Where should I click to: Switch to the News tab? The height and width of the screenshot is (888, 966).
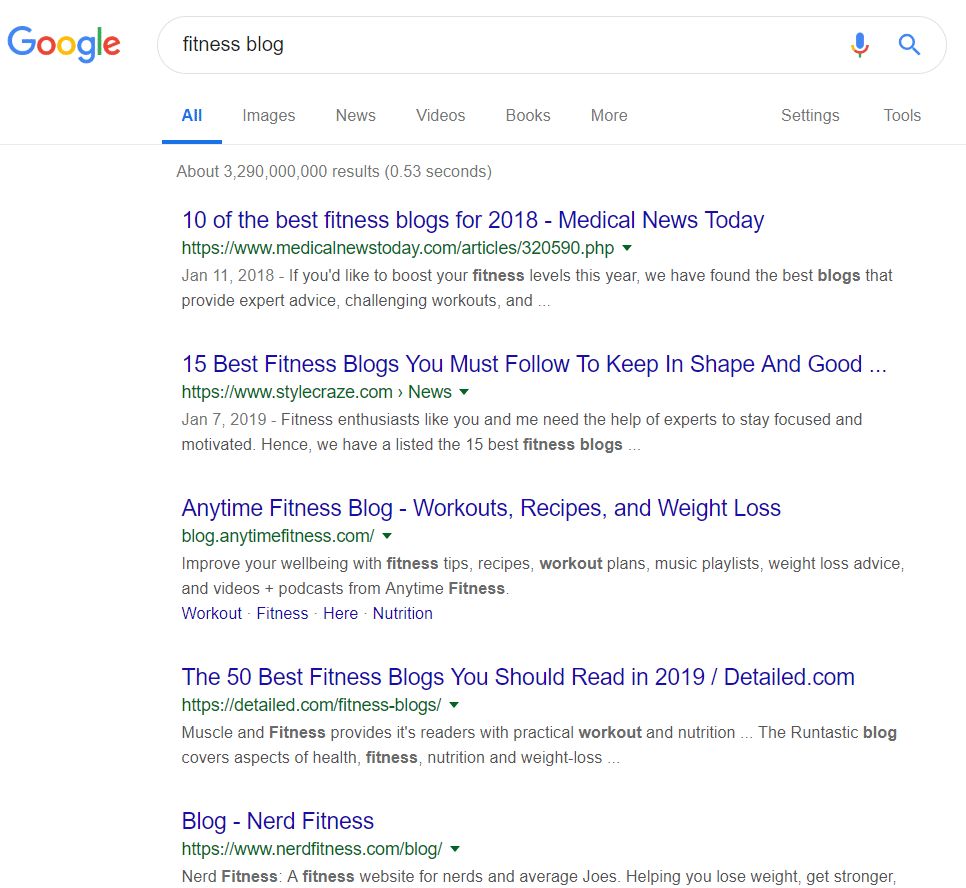coord(355,116)
